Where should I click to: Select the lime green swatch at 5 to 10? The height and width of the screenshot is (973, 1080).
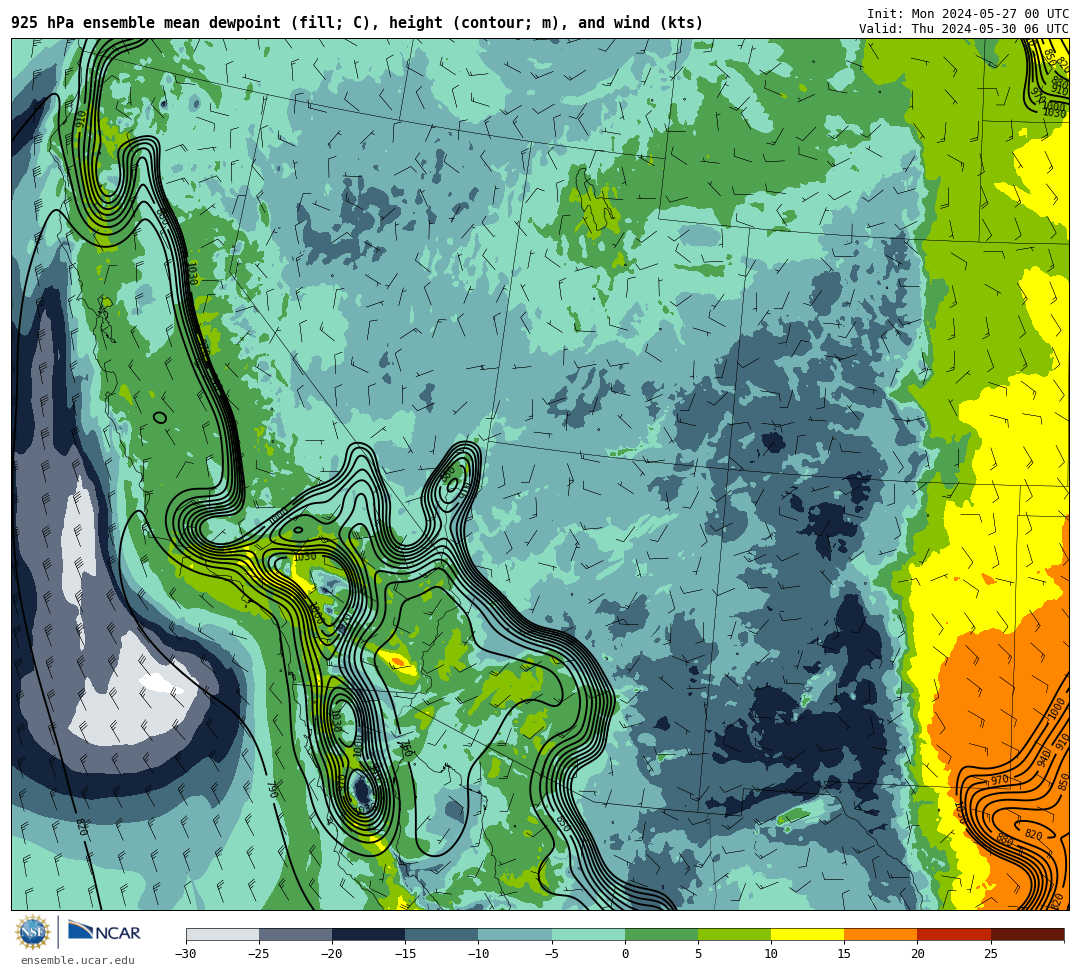[x=734, y=934]
